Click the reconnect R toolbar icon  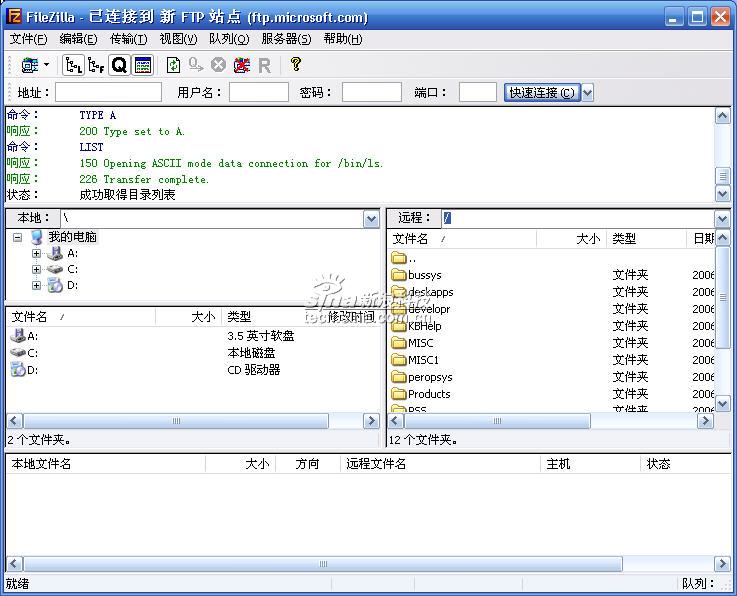point(264,65)
